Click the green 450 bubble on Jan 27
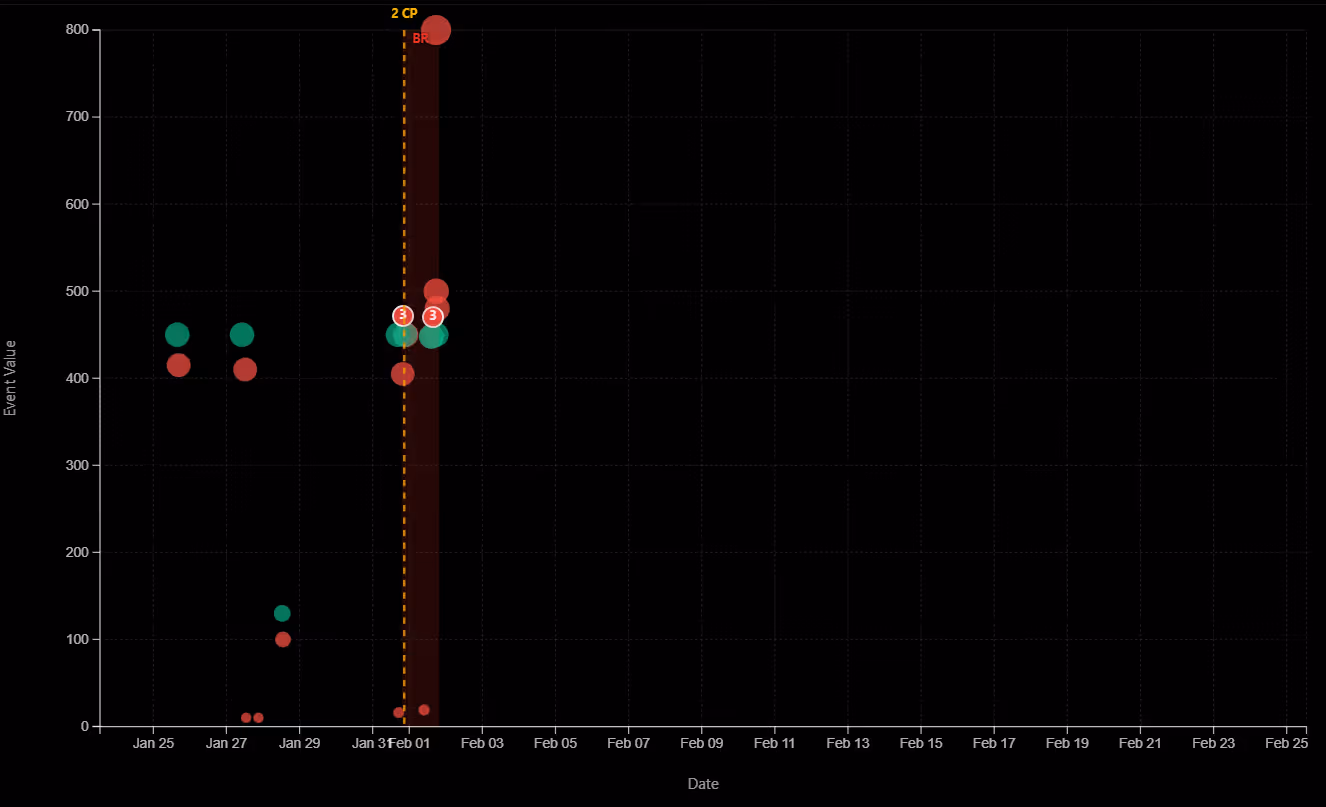1326x807 pixels. [x=241, y=335]
